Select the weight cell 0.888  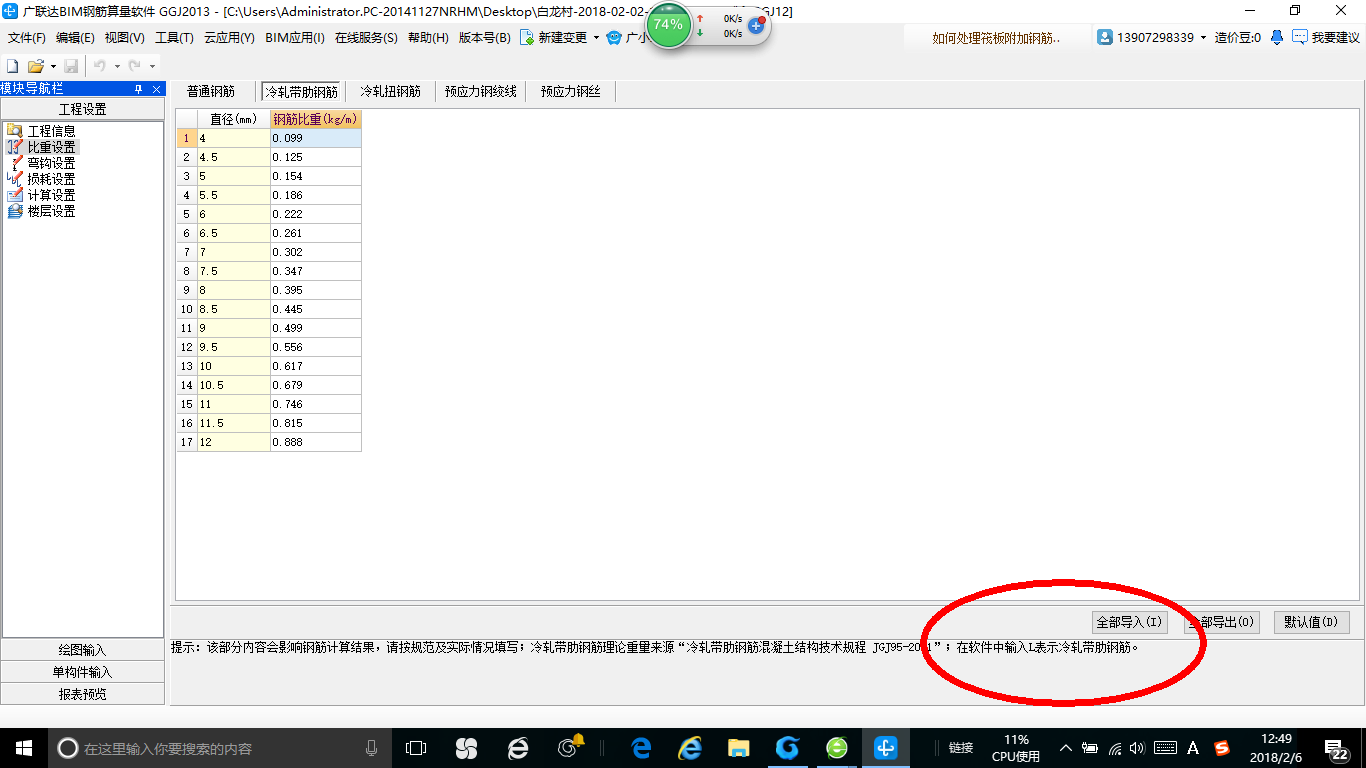(x=316, y=442)
